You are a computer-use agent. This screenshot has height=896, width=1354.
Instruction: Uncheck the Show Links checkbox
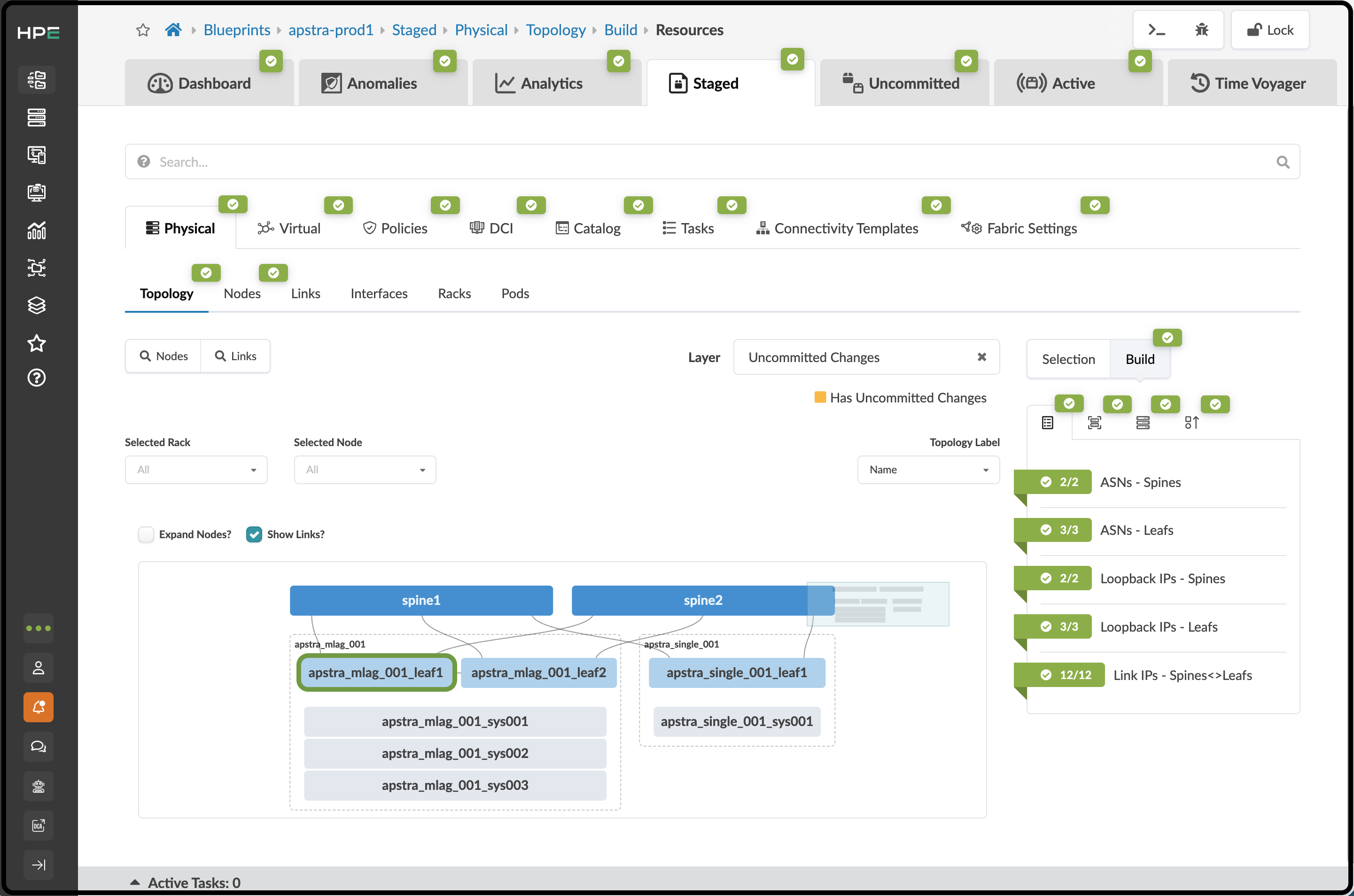(254, 534)
